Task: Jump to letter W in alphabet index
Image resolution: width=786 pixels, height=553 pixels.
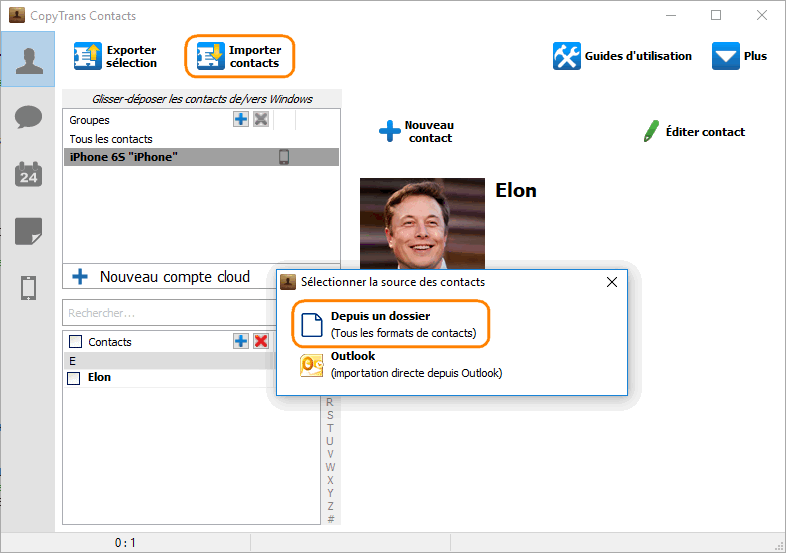Action: 330,467
